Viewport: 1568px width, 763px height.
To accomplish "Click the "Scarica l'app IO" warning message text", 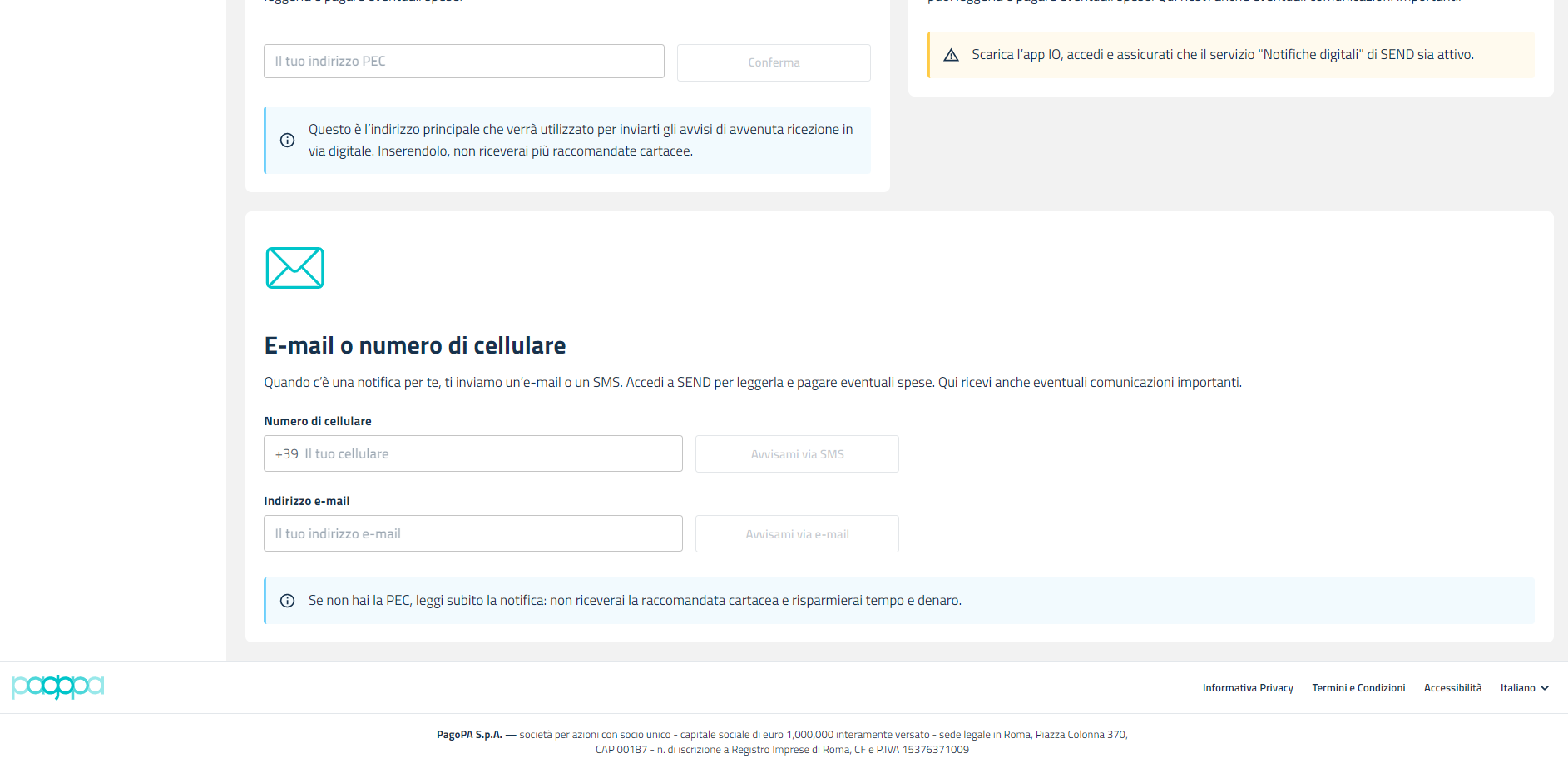I will pos(1222,55).
